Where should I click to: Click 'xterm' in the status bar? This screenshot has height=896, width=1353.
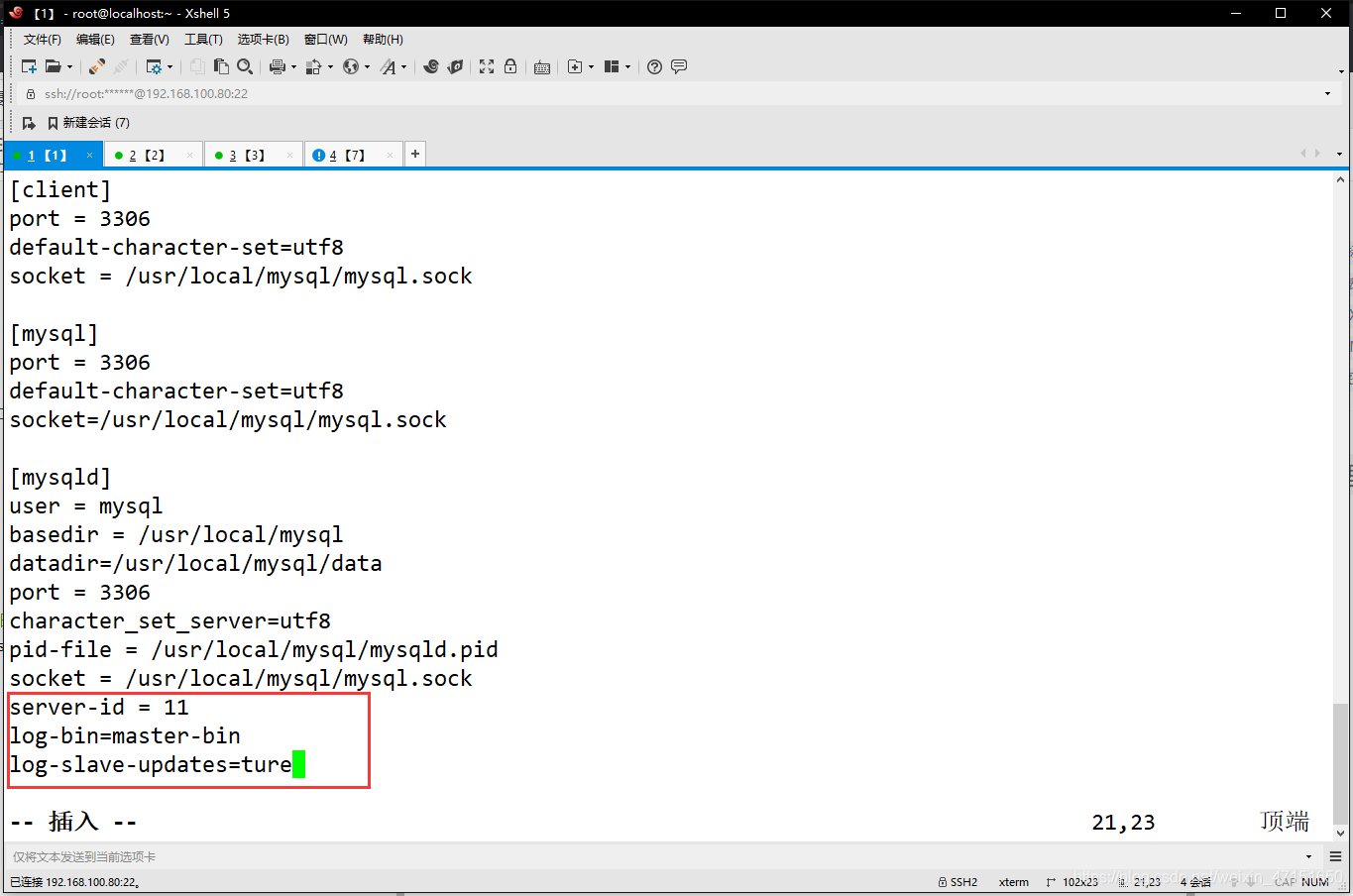click(1014, 882)
